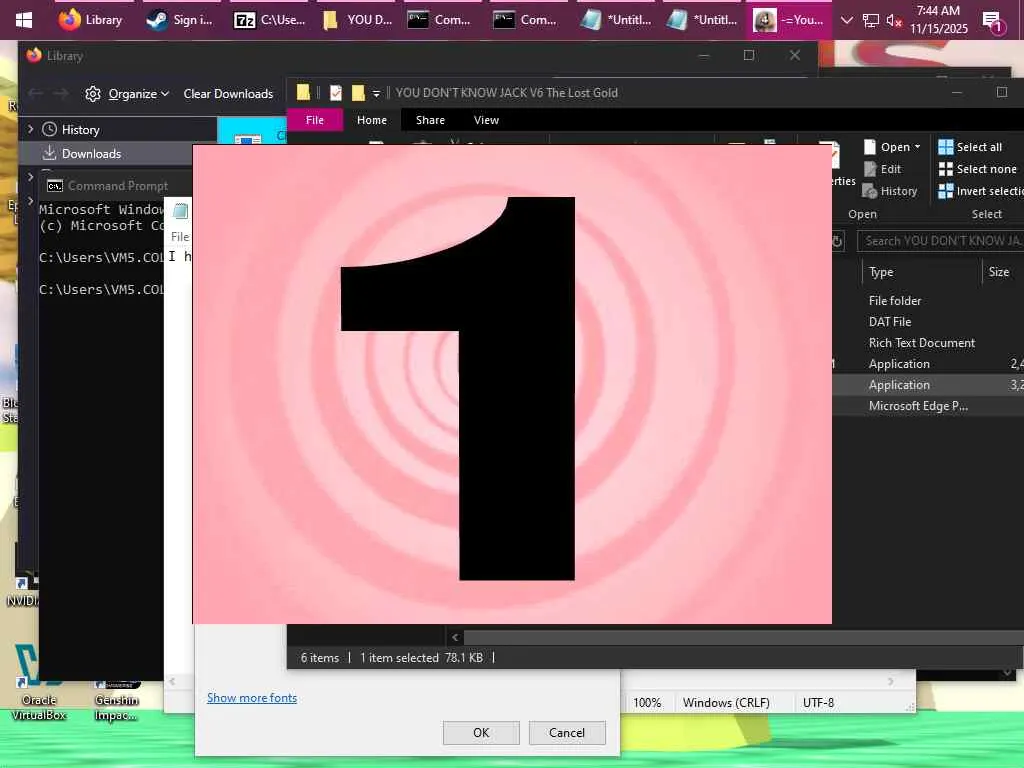Click the Downloads arrow icon in Library sidebar

48,153
